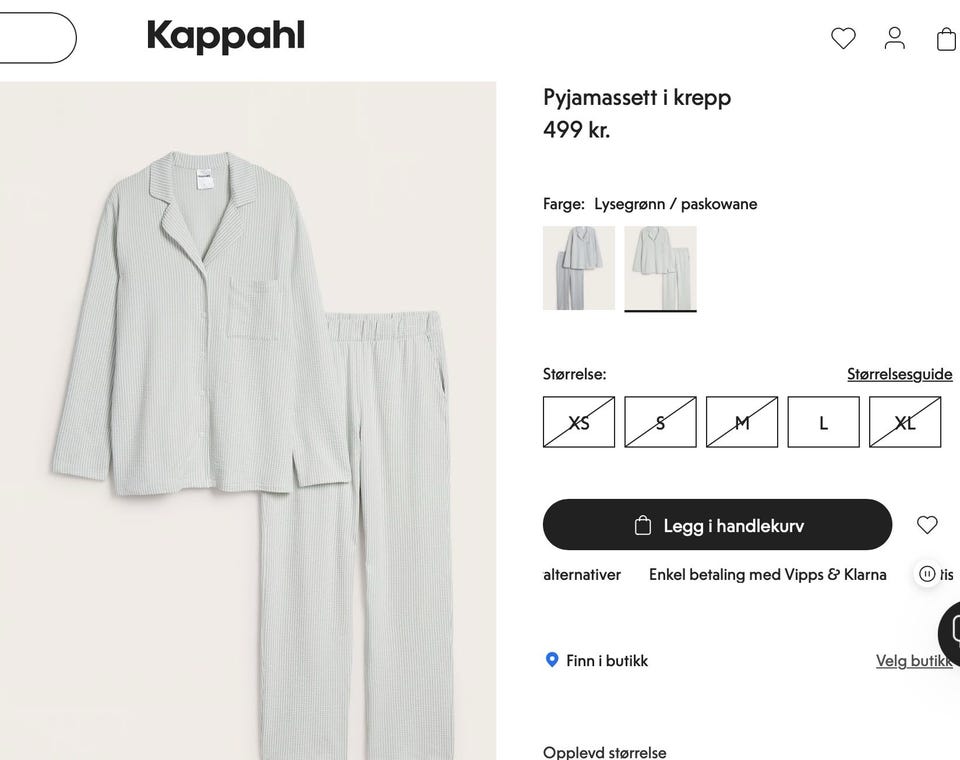This screenshot has width=960, height=760.
Task: Go to Kappahl logo homepage
Action: click(225, 37)
